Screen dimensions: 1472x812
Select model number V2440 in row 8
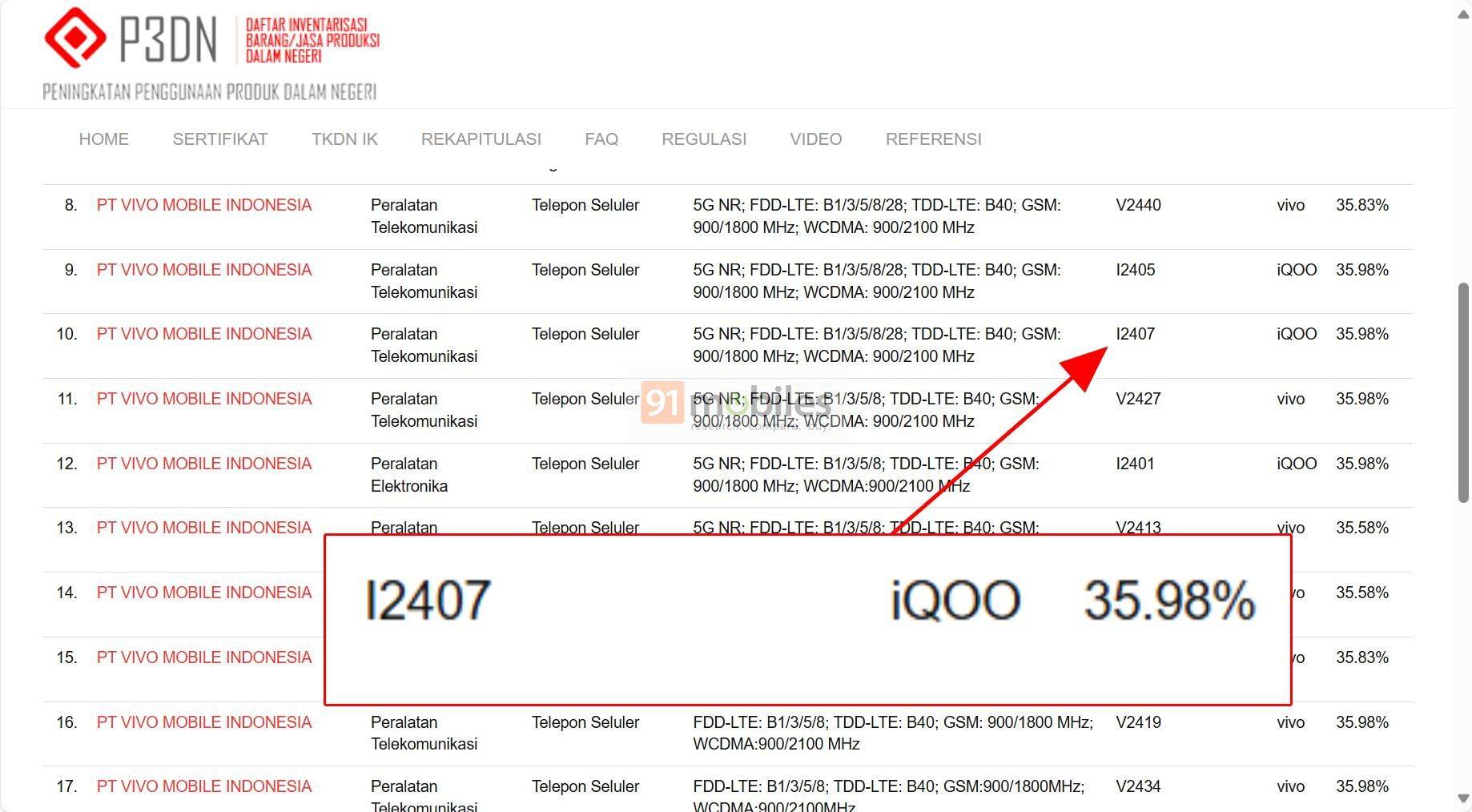click(1138, 205)
